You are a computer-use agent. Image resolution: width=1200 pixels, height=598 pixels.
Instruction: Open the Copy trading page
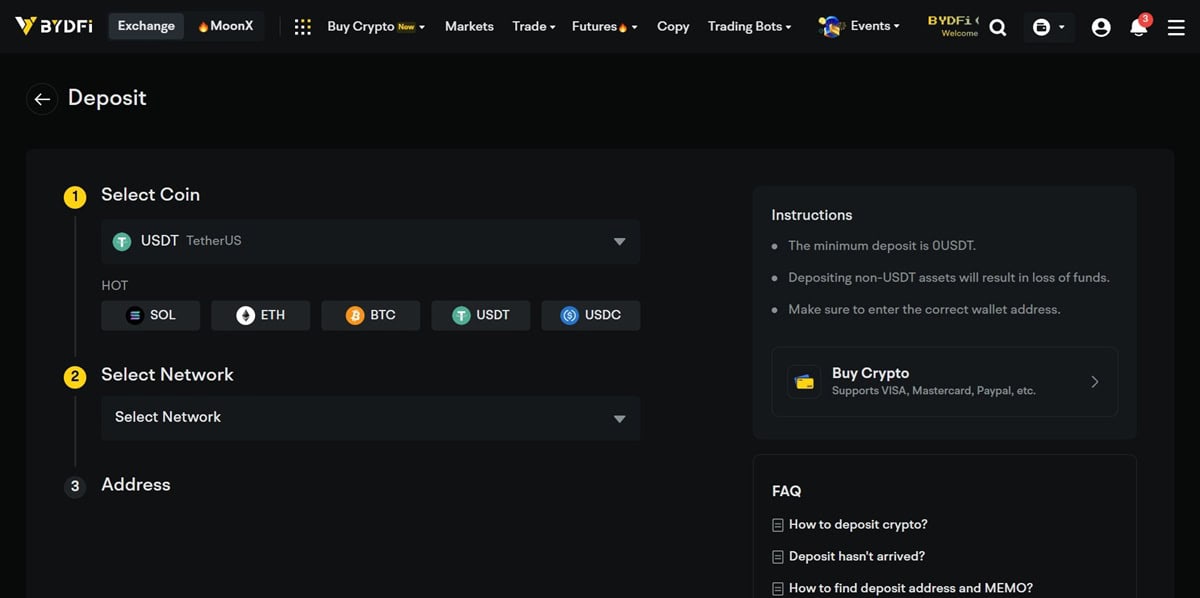click(673, 27)
